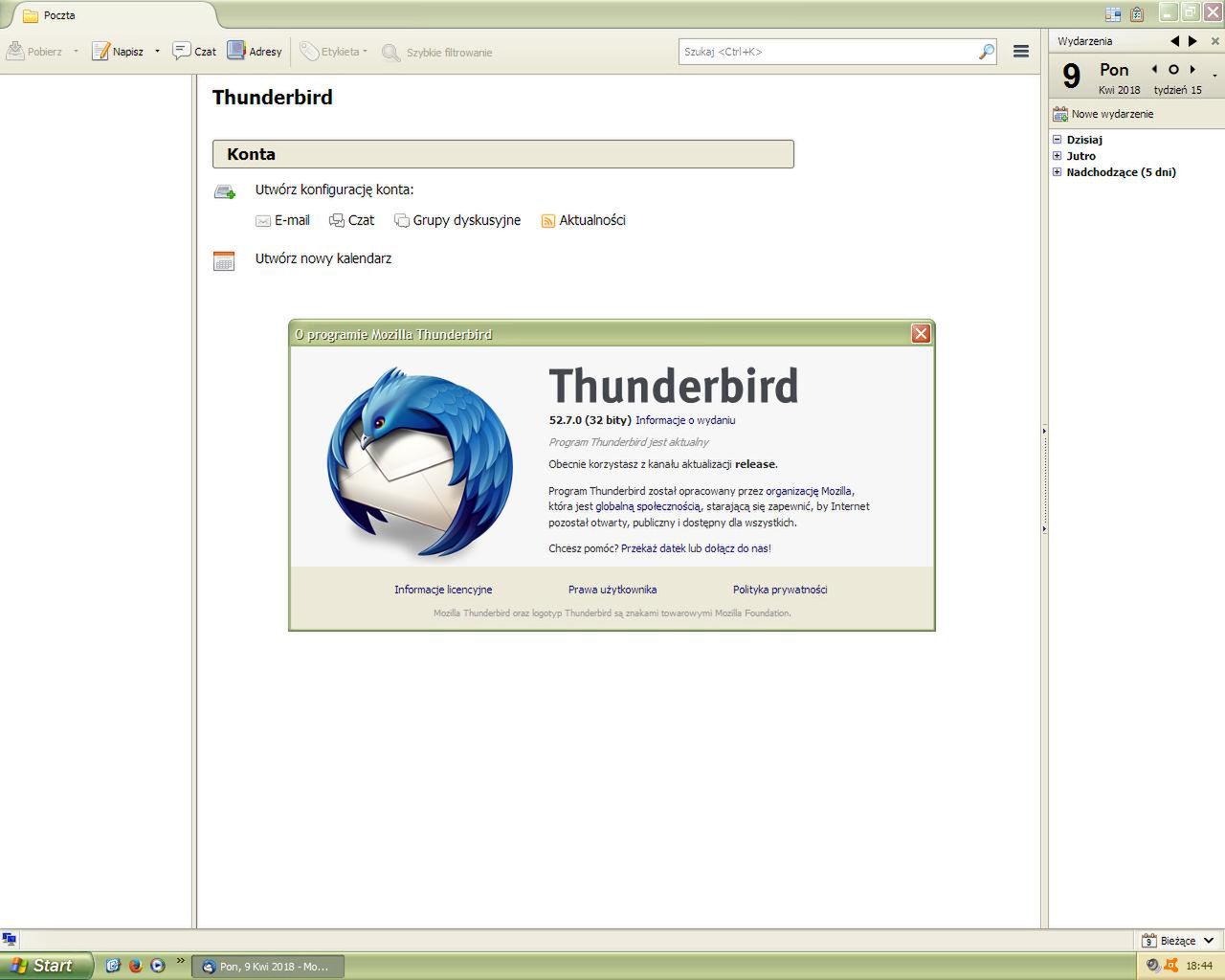Show next Wydarzenia panel with right arrow
This screenshot has height=980, width=1225.
[1192, 41]
